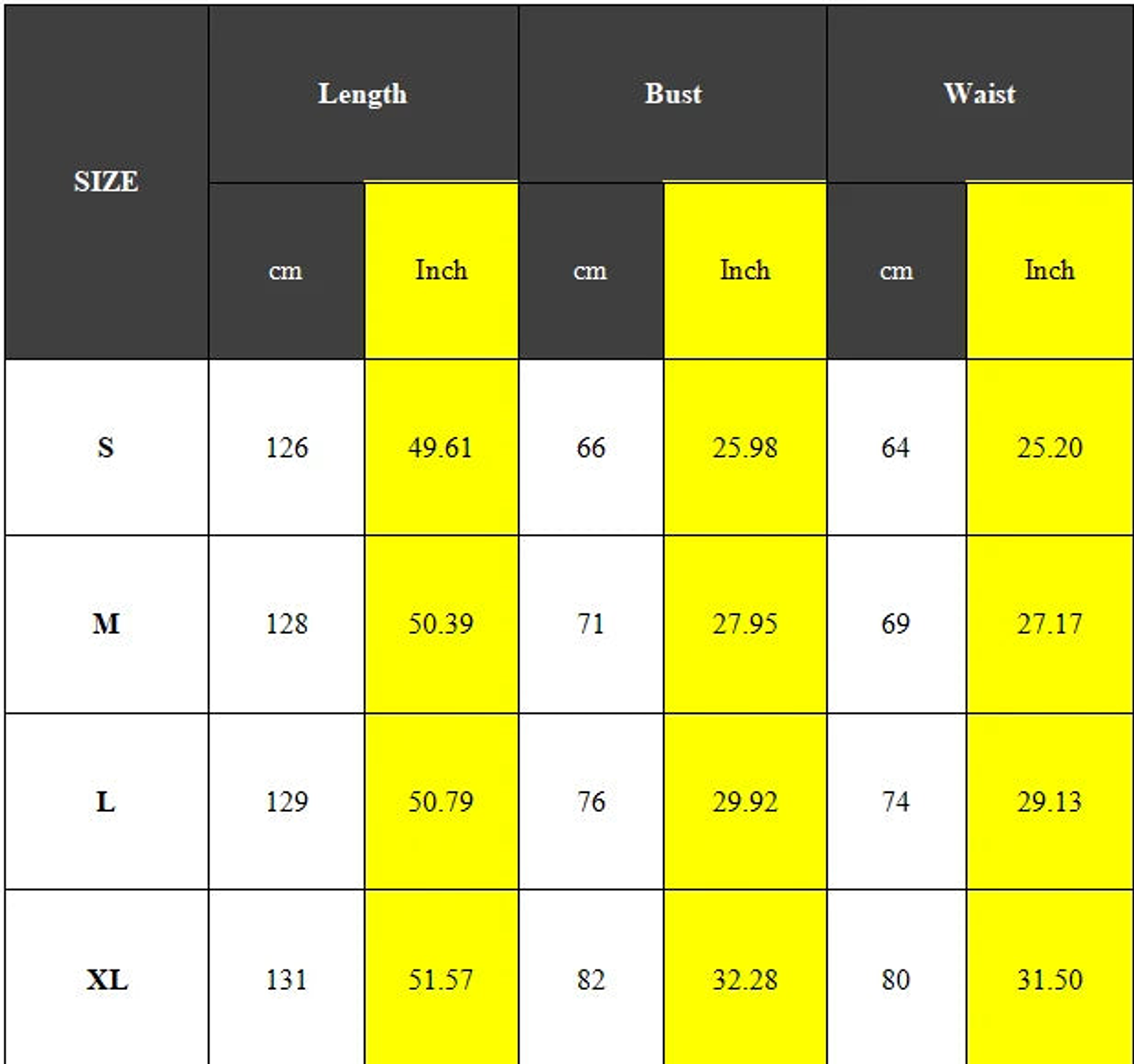Click the 131 length cm cell
The width and height of the screenshot is (1134, 1064).
287,980
